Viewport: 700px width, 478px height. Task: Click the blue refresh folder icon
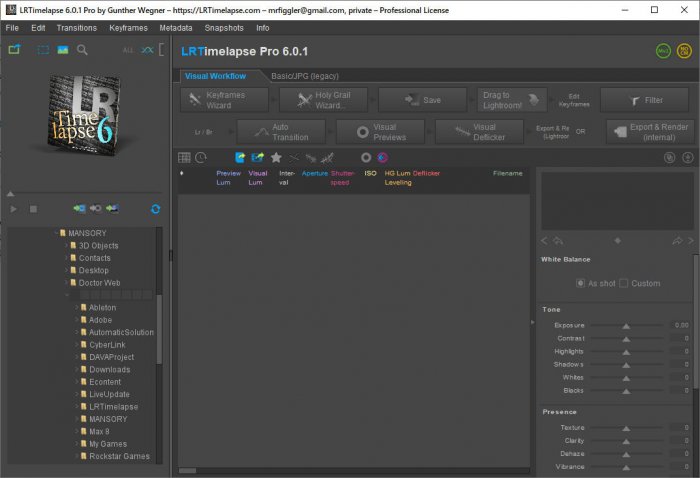pos(155,209)
